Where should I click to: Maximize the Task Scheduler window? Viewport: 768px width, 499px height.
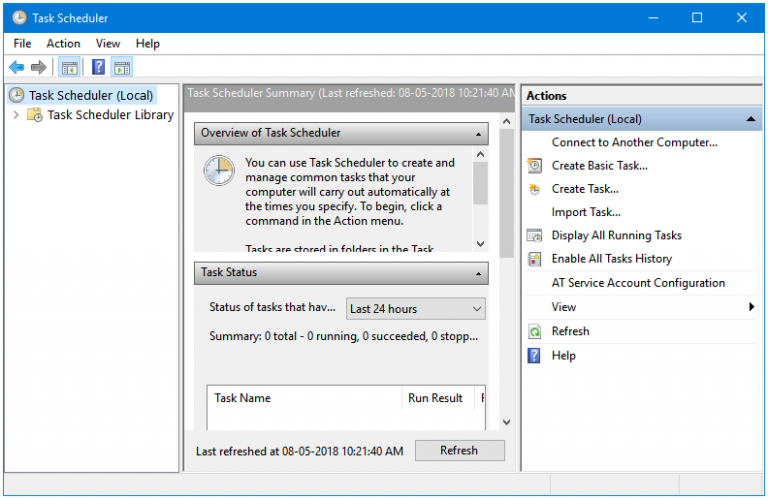(x=696, y=18)
